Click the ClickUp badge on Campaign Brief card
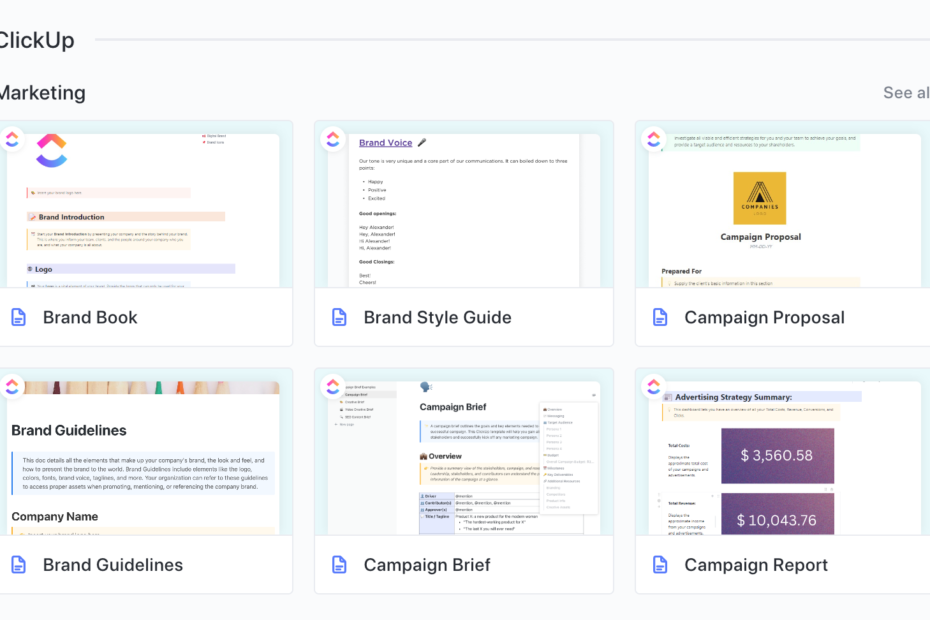This screenshot has height=620, width=930. (x=333, y=387)
